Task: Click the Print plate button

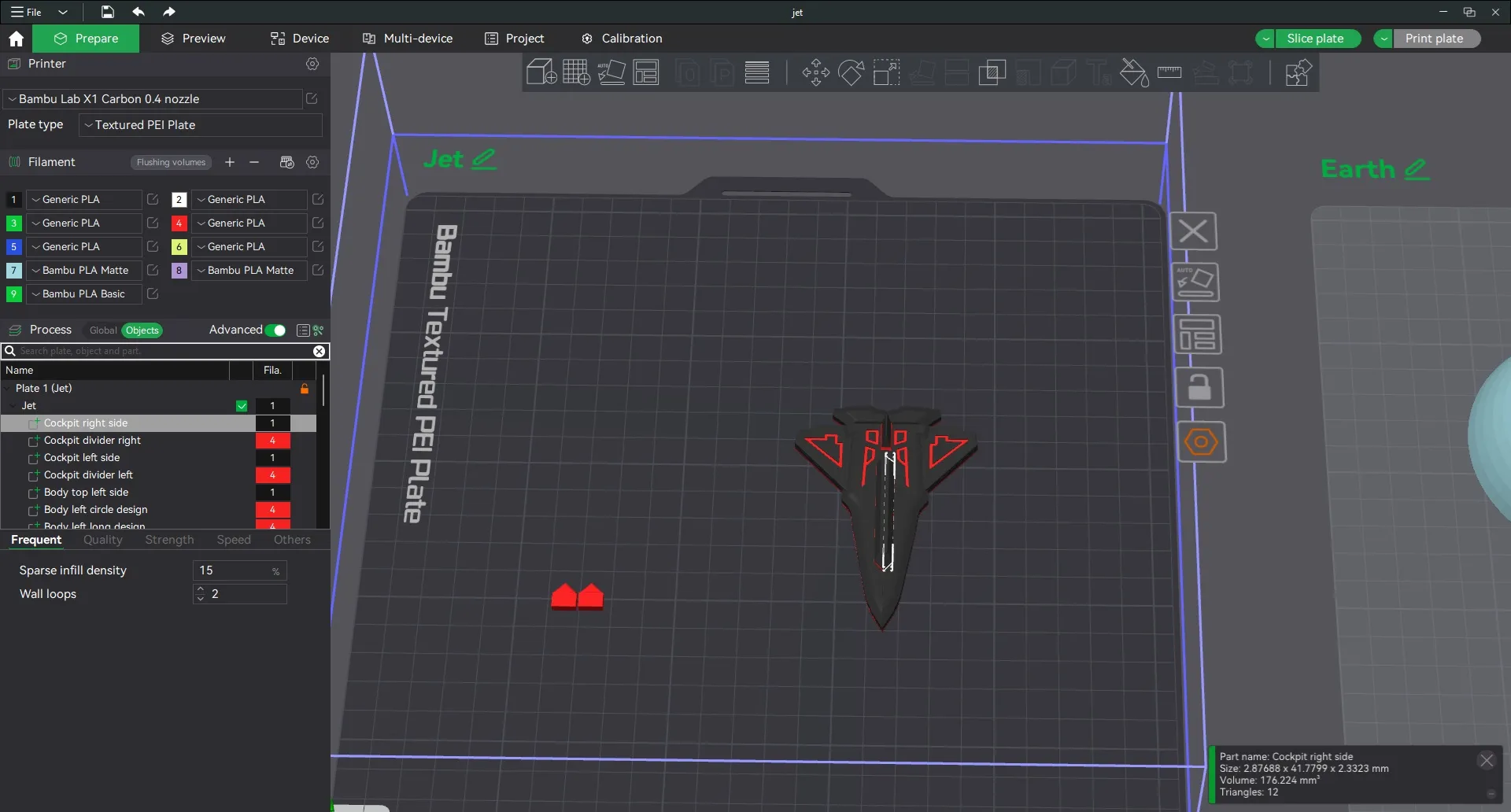Action: click(x=1436, y=39)
